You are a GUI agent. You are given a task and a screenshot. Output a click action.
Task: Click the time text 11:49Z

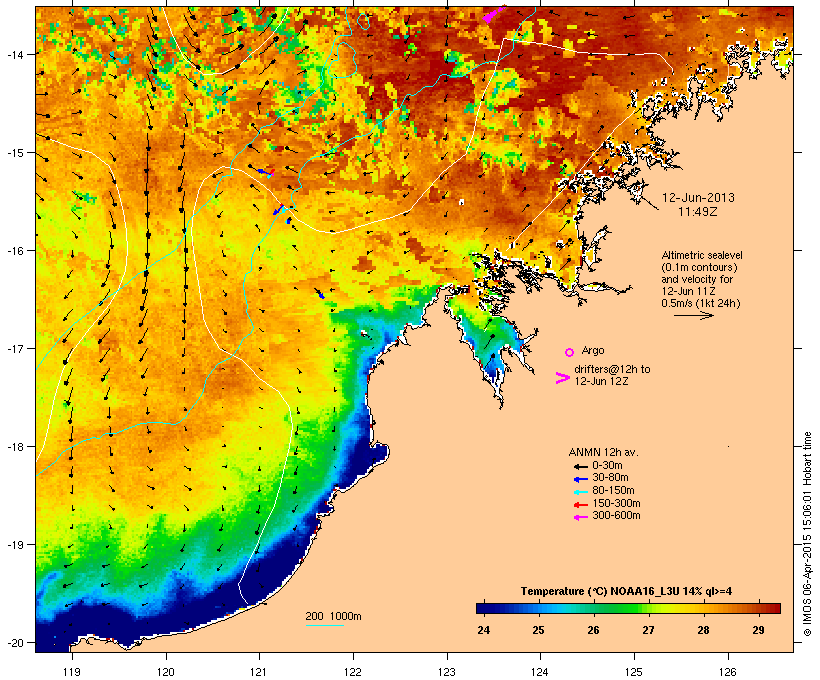point(698,212)
